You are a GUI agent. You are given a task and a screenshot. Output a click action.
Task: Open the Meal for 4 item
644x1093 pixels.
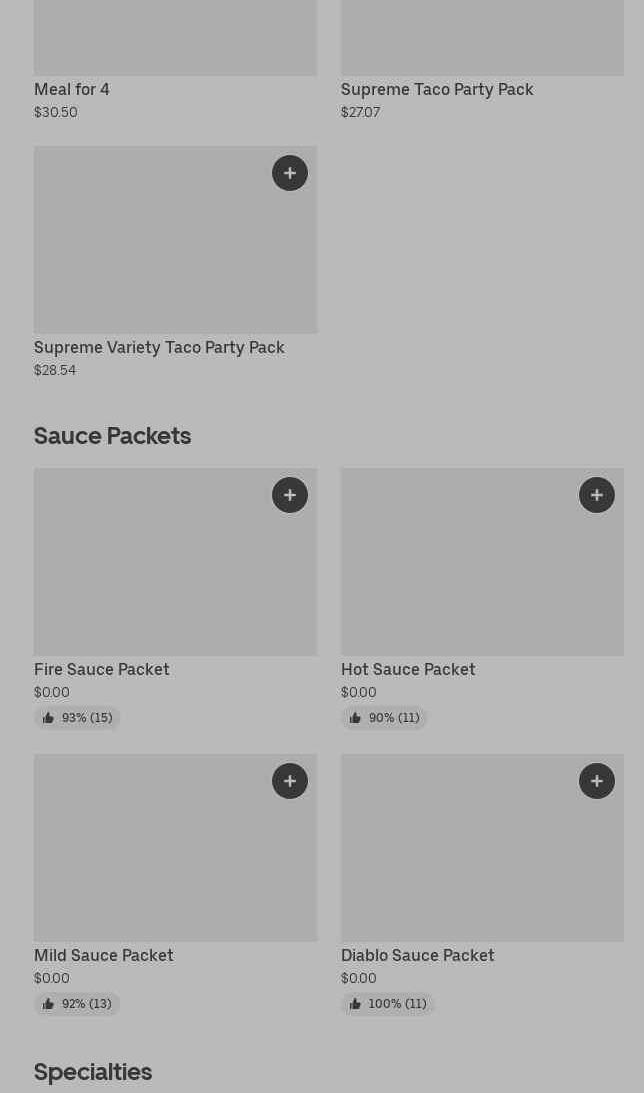(x=72, y=89)
